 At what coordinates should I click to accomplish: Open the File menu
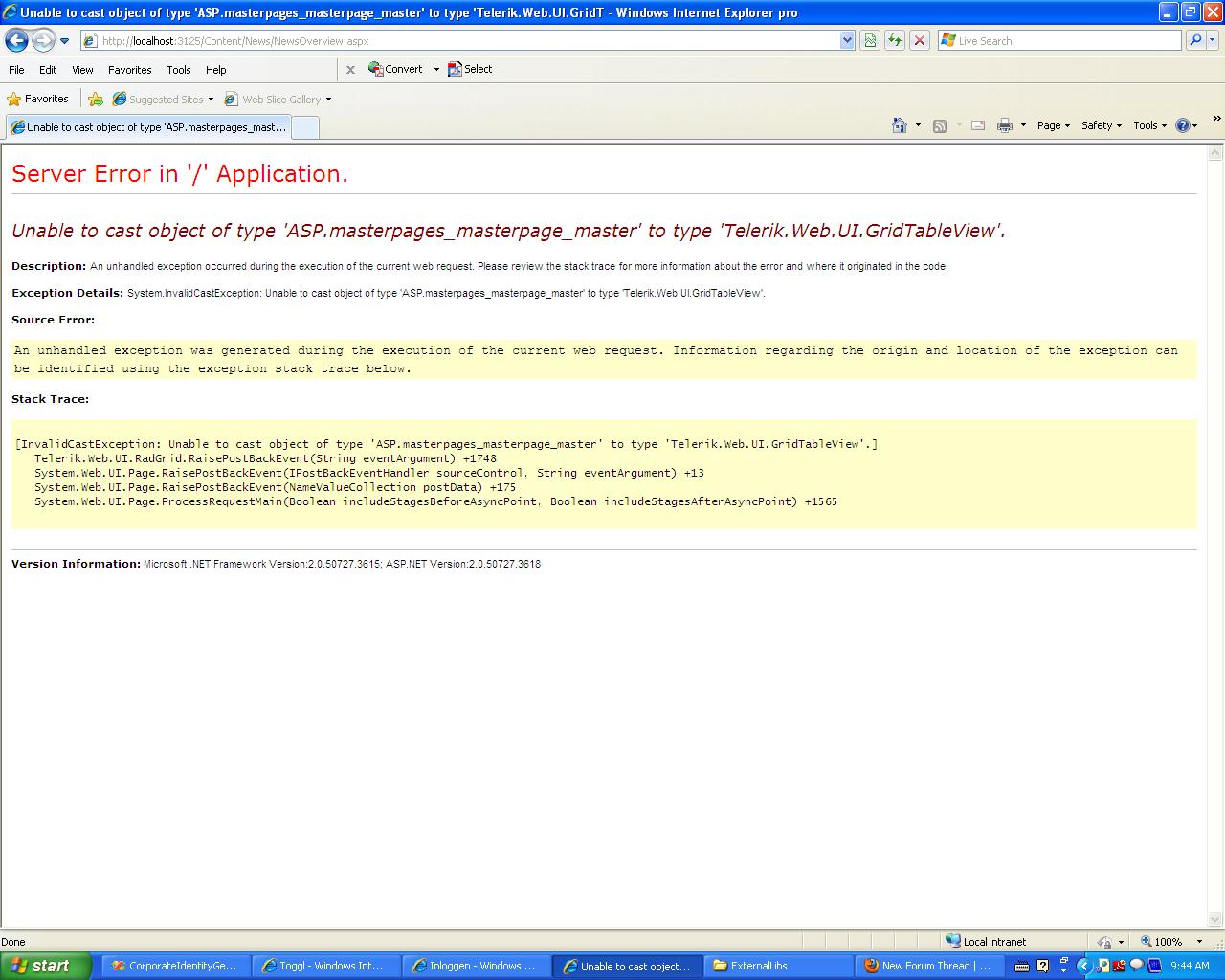tap(16, 70)
